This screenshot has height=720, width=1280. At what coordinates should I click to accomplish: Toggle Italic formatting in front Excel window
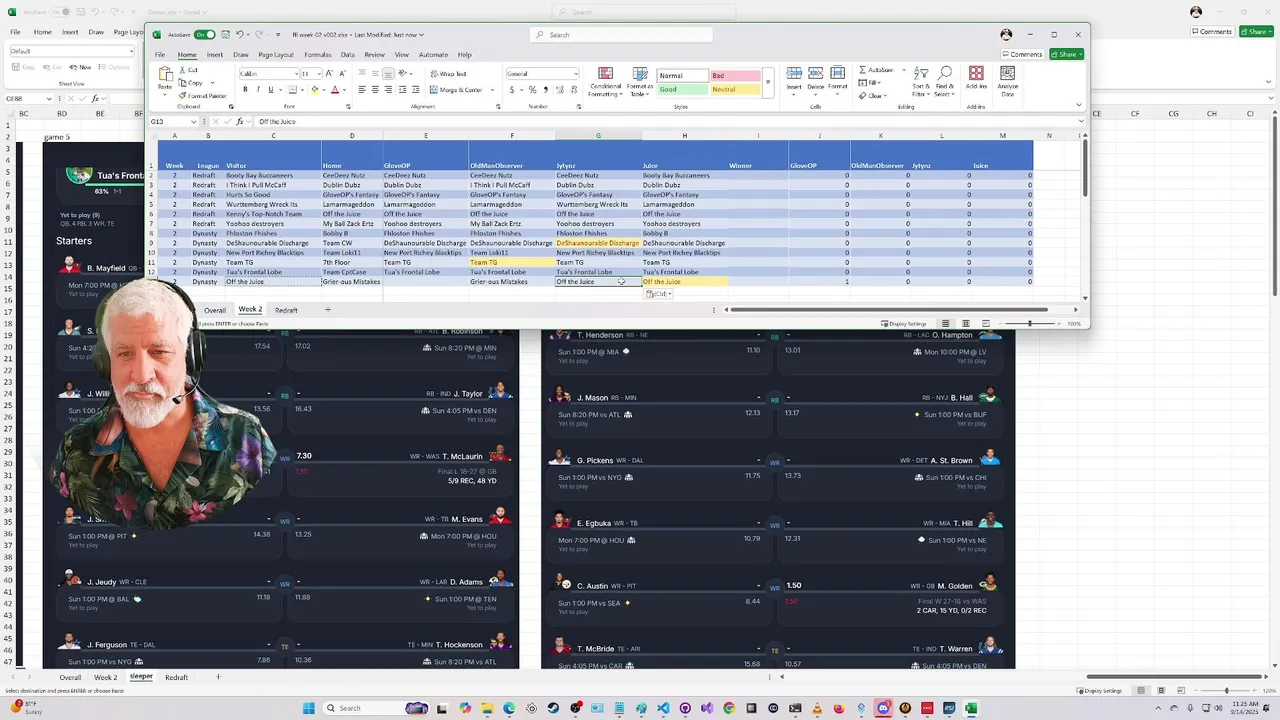click(x=258, y=90)
